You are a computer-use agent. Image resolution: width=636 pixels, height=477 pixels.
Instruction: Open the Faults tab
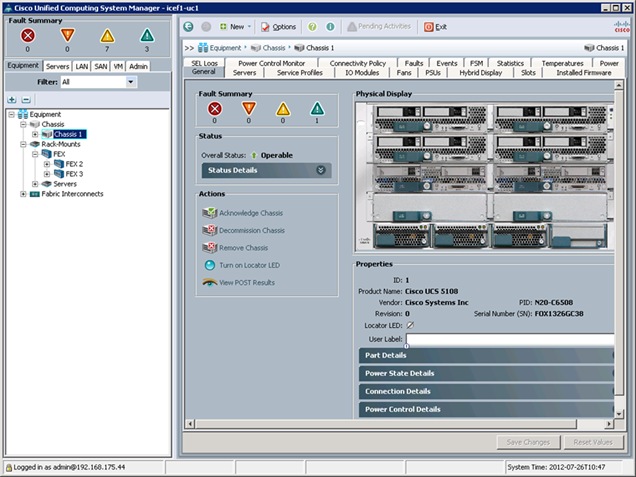[x=414, y=63]
